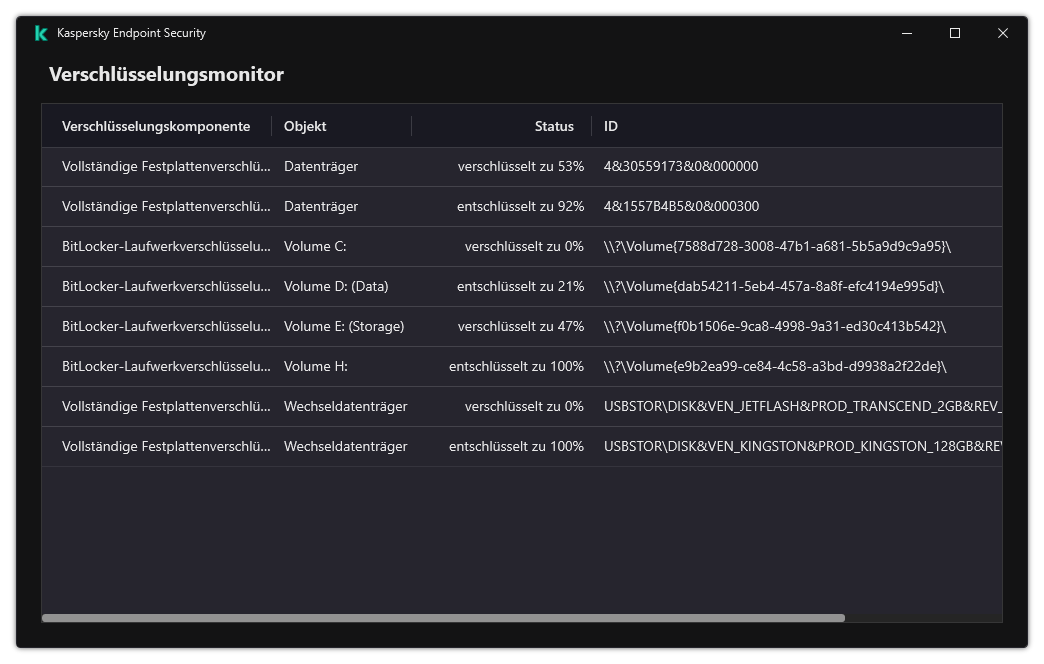Sort by the ID column header
Image resolution: width=1044 pixels, height=664 pixels.
(611, 126)
